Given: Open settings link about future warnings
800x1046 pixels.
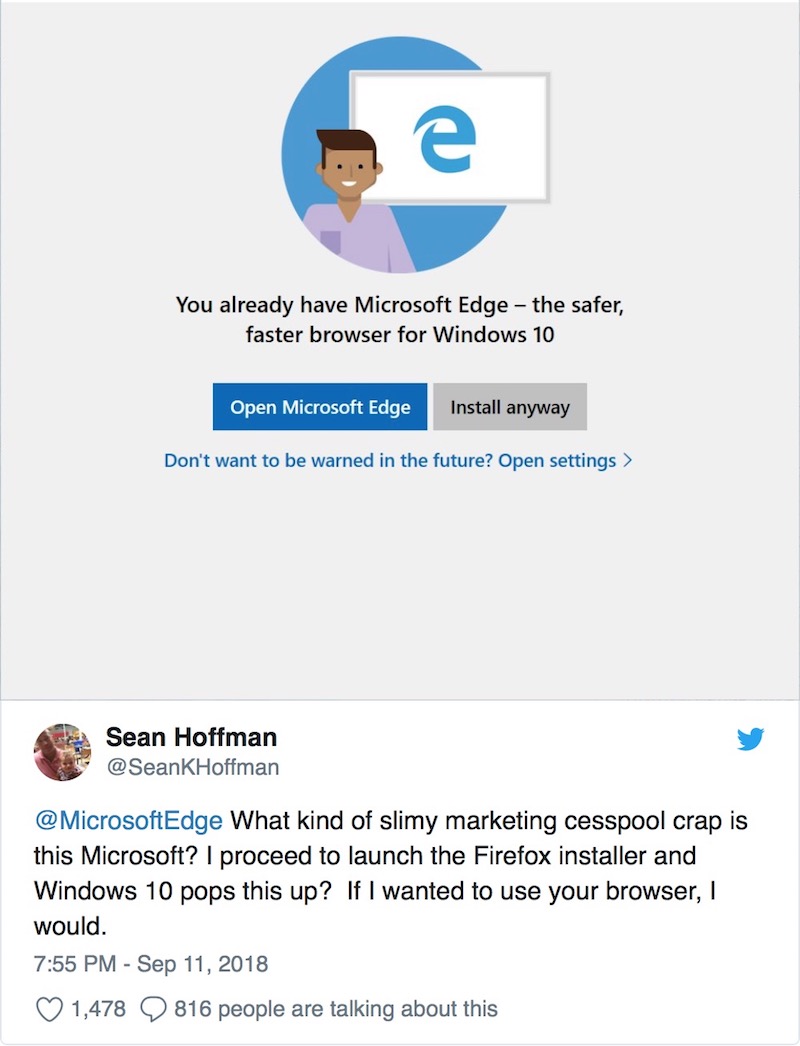Looking at the screenshot, I should [398, 460].
